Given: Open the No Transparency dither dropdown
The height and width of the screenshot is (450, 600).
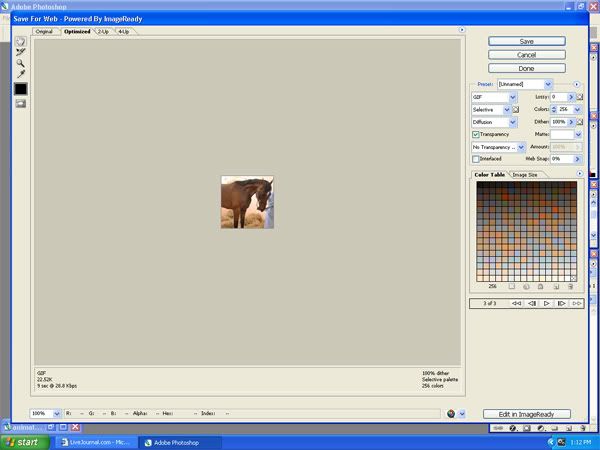Looking at the screenshot, I should coord(498,147).
